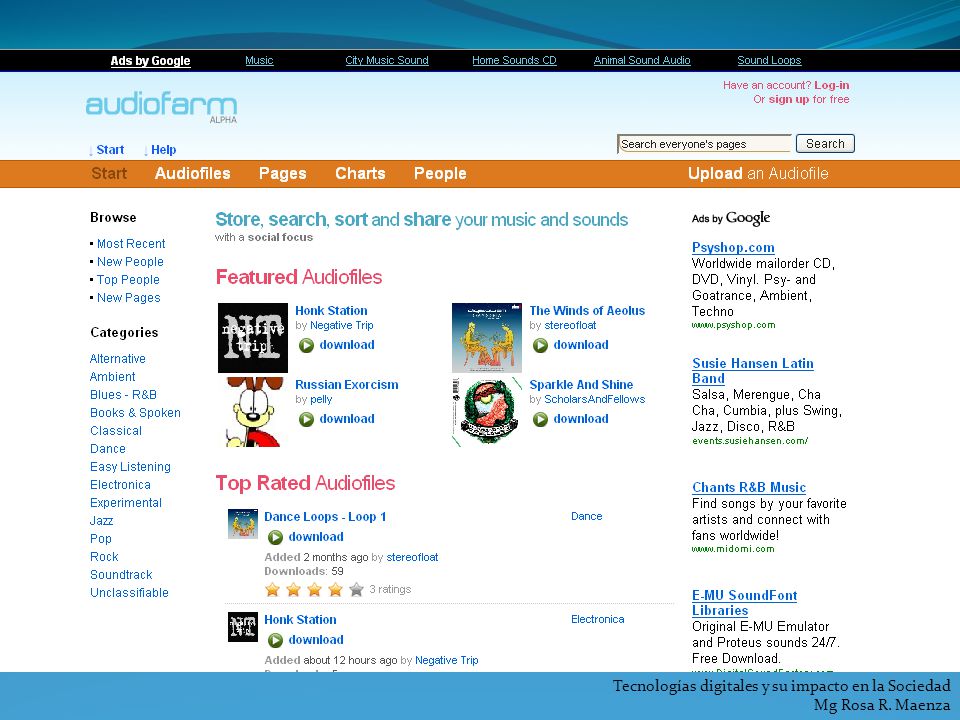
Task: Open Chants R&B Music ad
Action: click(x=749, y=487)
